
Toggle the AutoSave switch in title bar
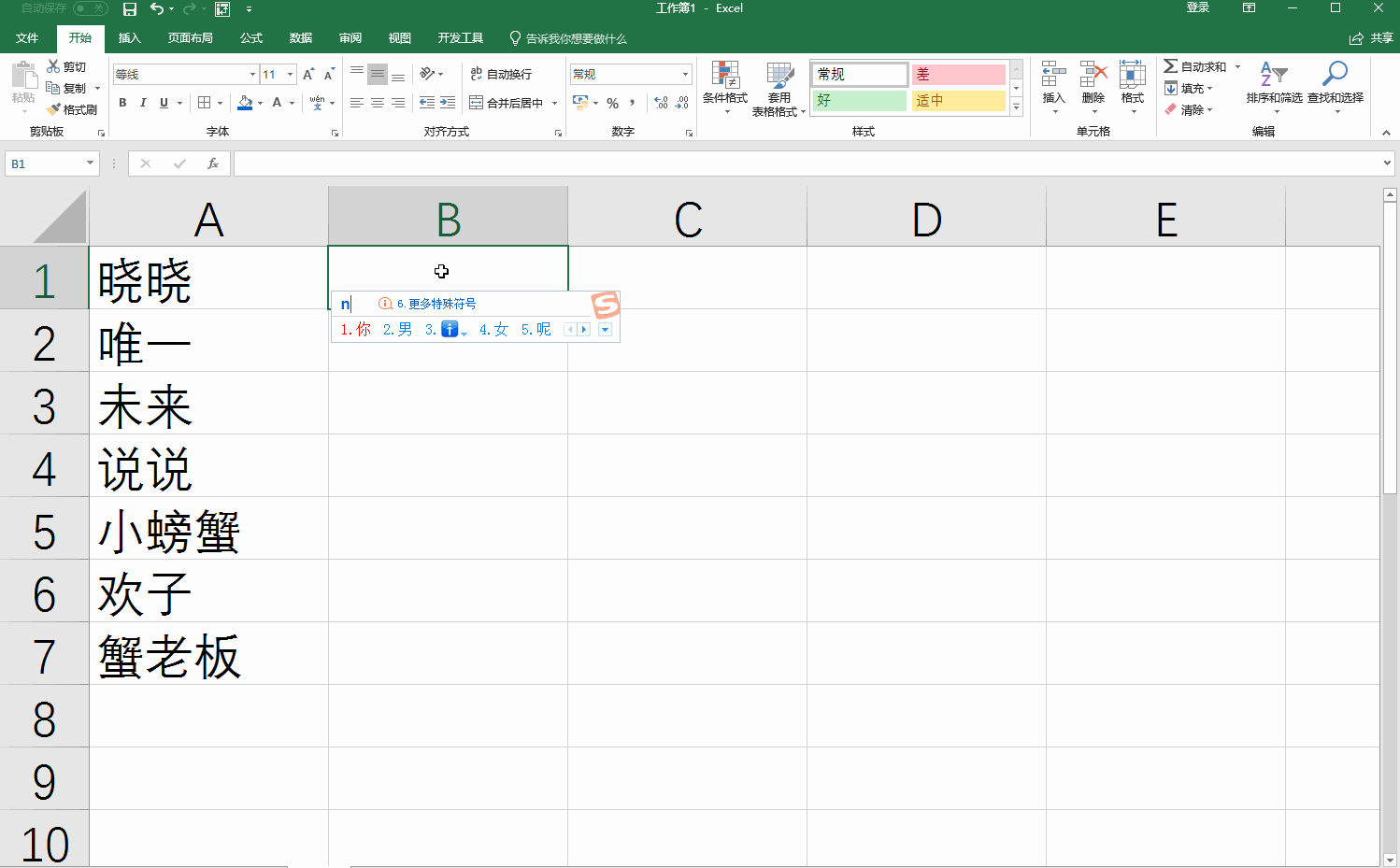(x=91, y=8)
